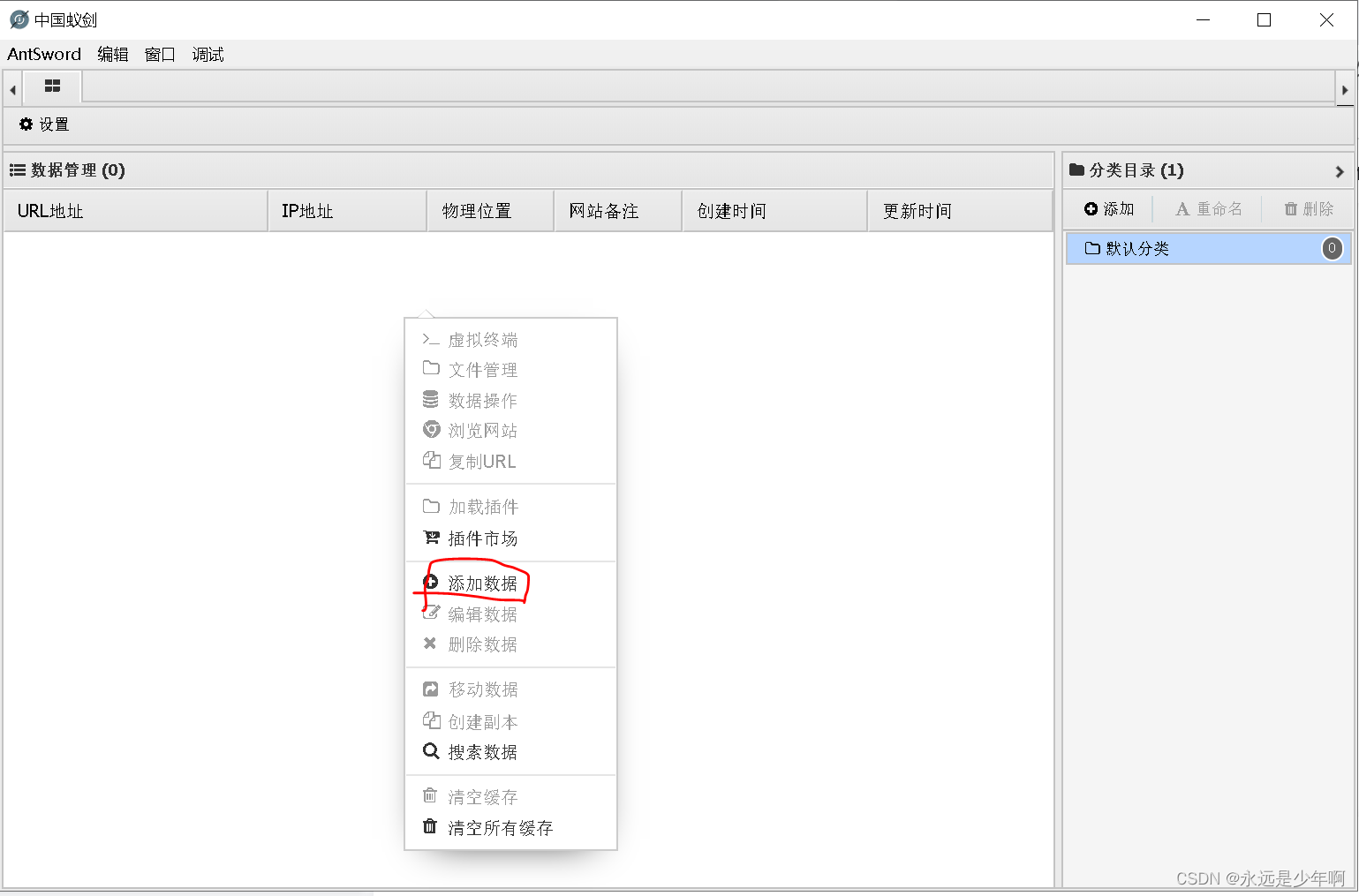1359x896 pixels.
Task: Click the grid home tab icon
Action: (x=52, y=86)
